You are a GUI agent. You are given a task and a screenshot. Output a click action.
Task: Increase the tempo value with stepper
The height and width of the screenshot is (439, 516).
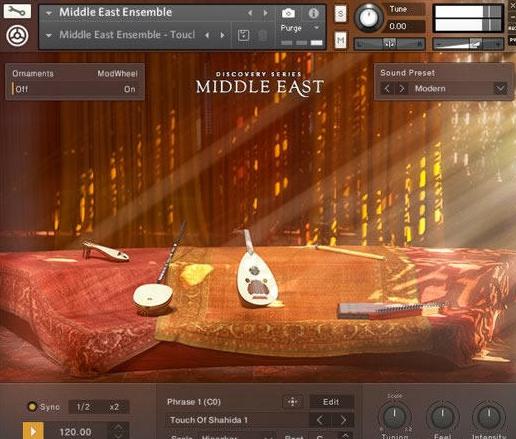coord(118,427)
